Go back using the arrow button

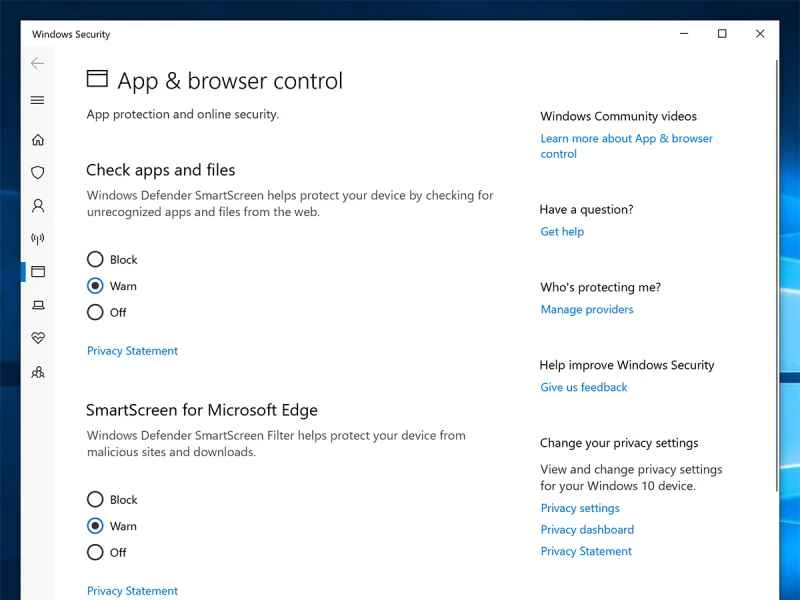pyautogui.click(x=37, y=63)
